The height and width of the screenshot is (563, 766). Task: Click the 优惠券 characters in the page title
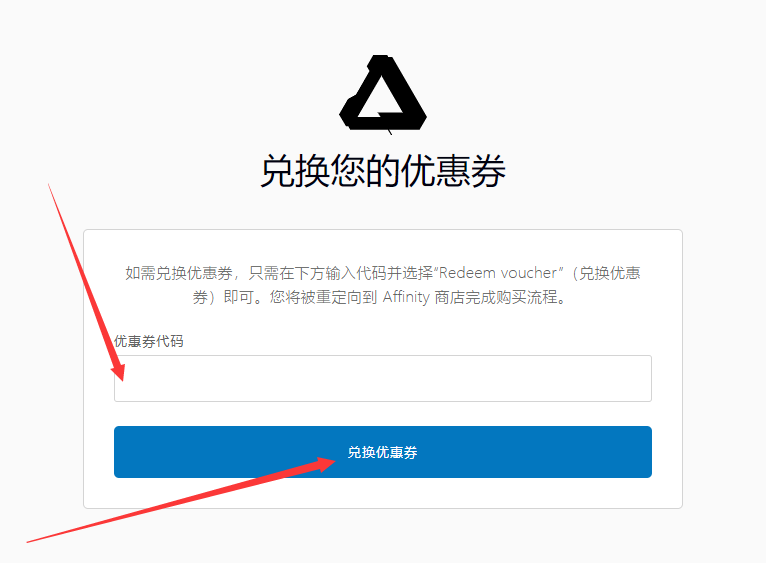(453, 171)
